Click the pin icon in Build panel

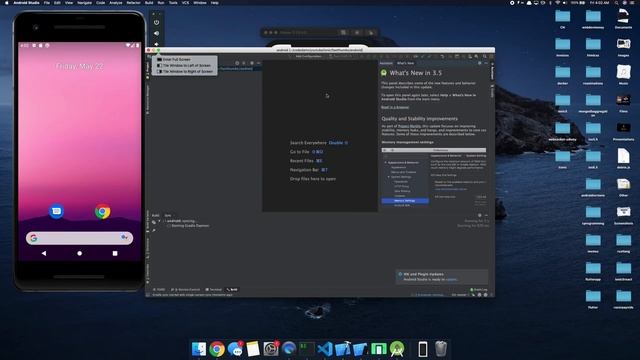click(x=154, y=231)
